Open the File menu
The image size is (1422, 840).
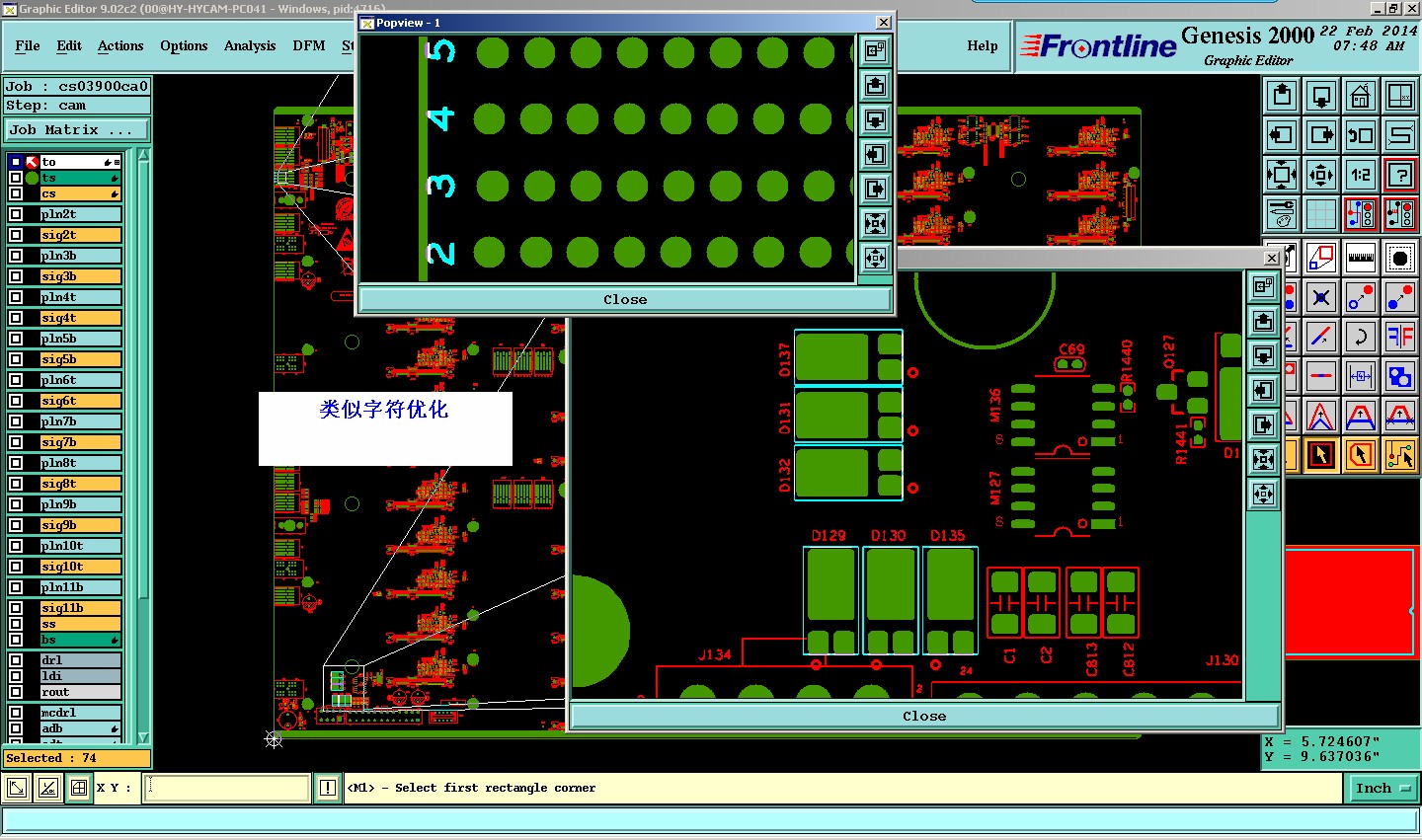[x=28, y=45]
